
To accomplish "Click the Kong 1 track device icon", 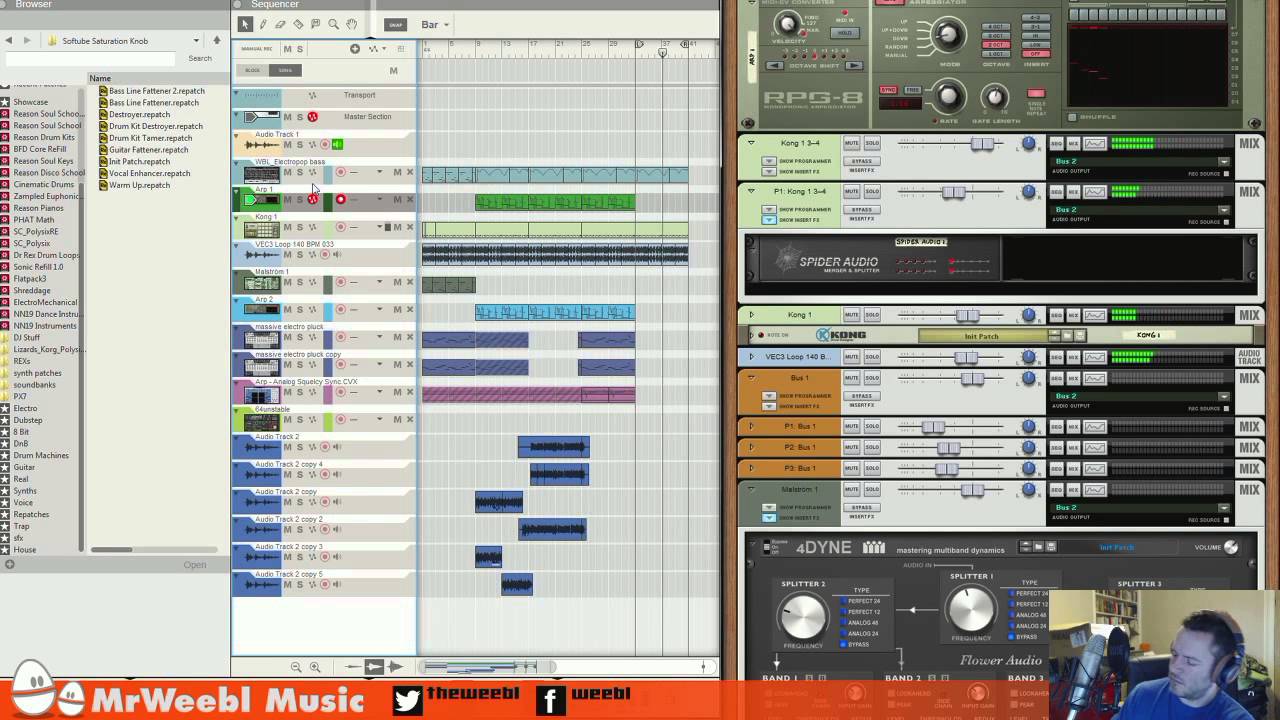I will (262, 229).
